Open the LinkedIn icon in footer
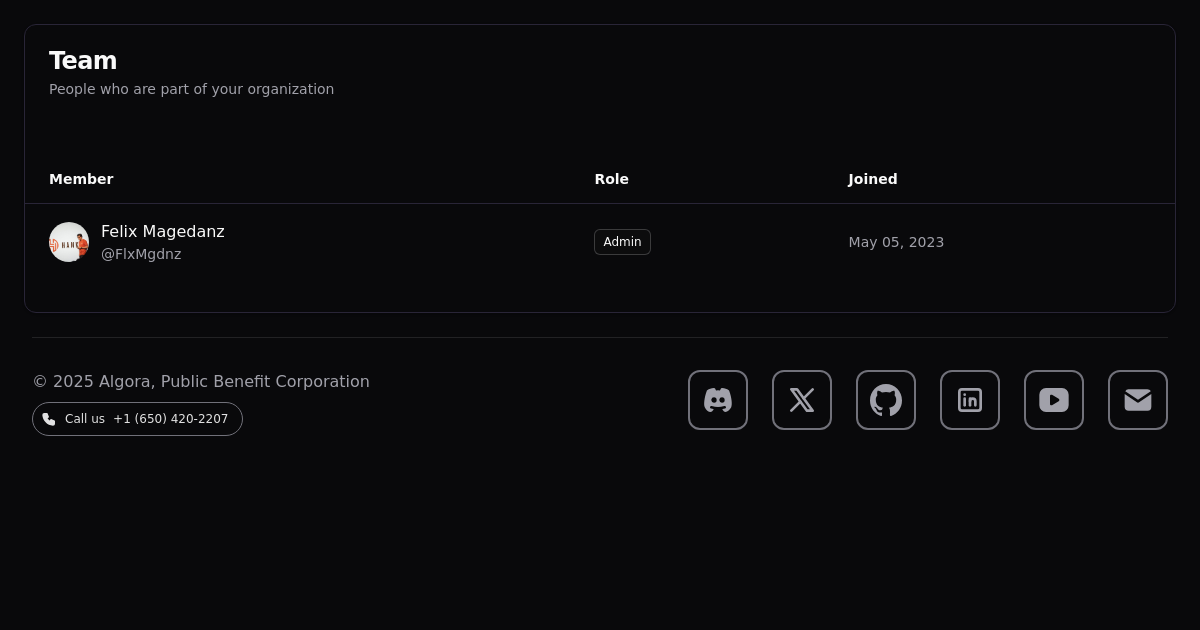1200x630 pixels. pos(970,400)
